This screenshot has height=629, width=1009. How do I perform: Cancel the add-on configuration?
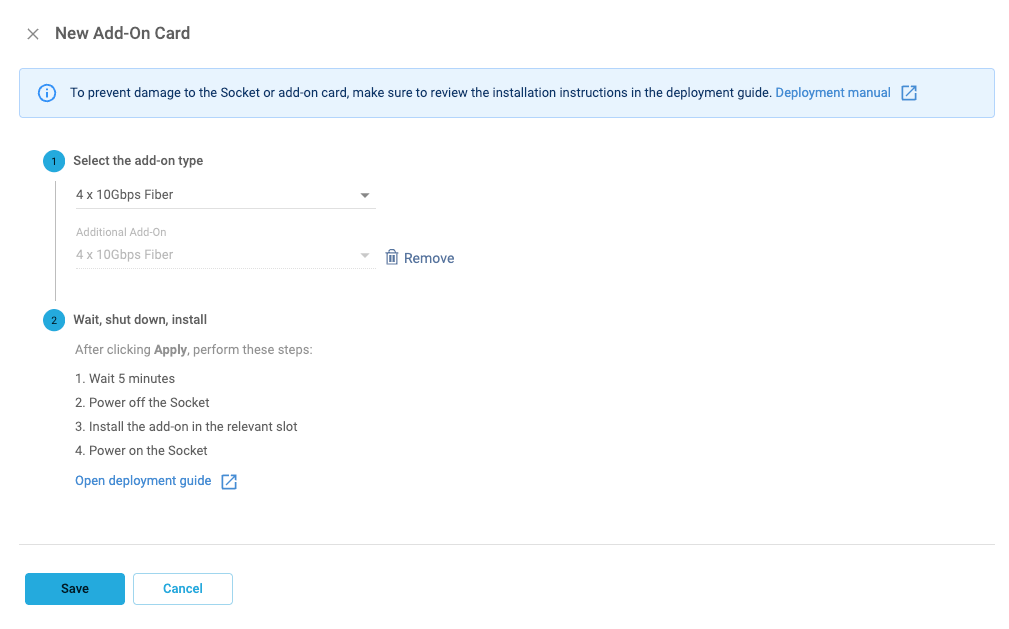coord(182,589)
